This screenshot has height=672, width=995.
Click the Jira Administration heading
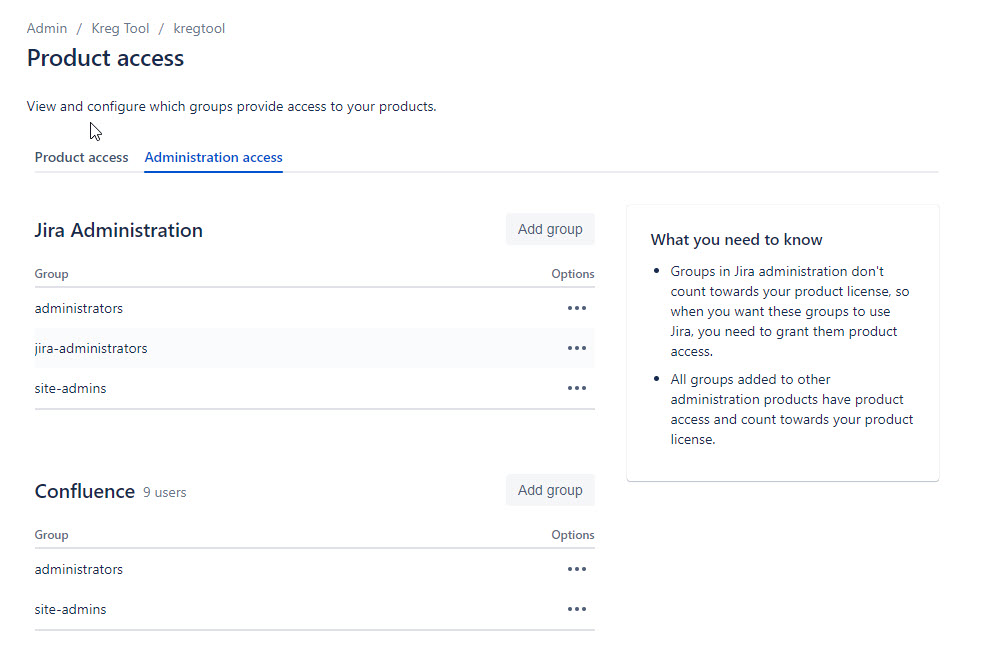[x=119, y=230]
